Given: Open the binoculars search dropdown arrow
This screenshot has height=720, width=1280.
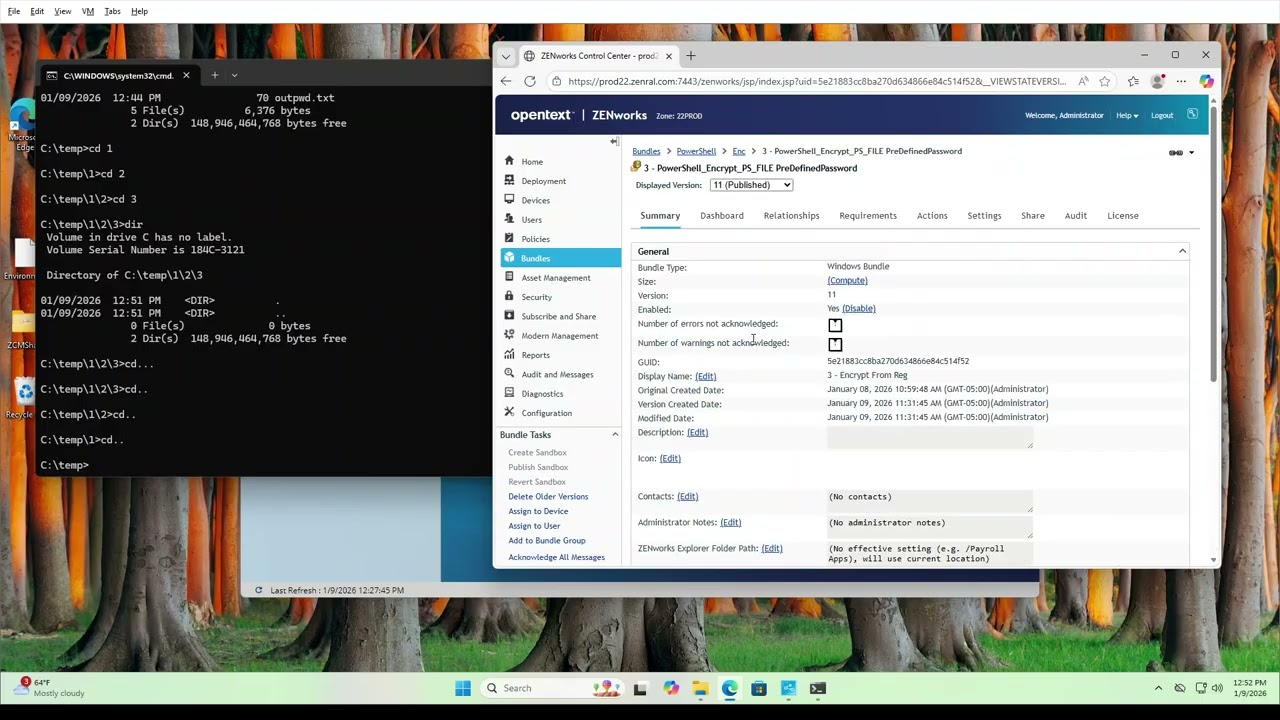Looking at the screenshot, I should point(1191,153).
